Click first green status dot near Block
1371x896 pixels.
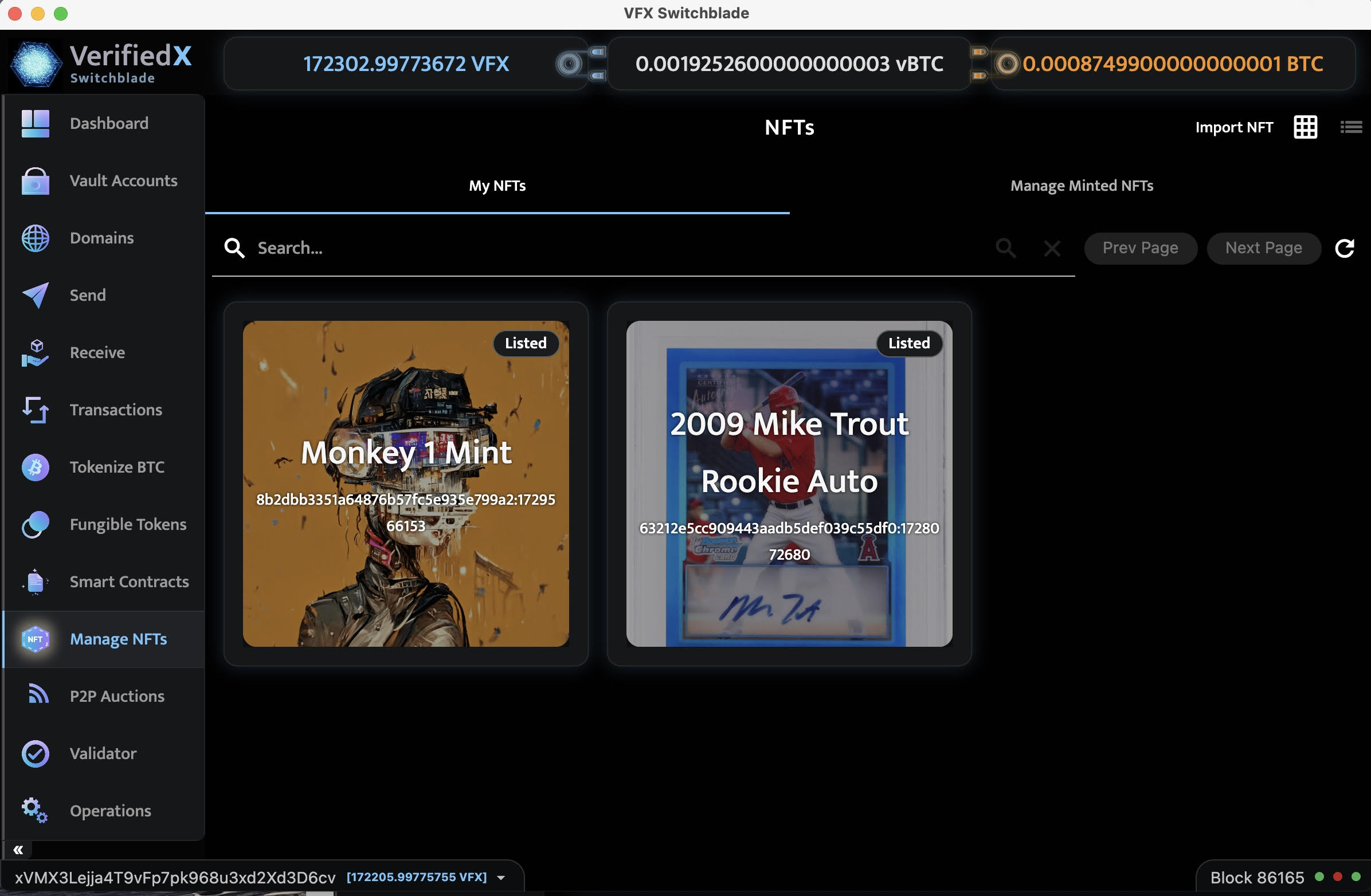[1319, 877]
